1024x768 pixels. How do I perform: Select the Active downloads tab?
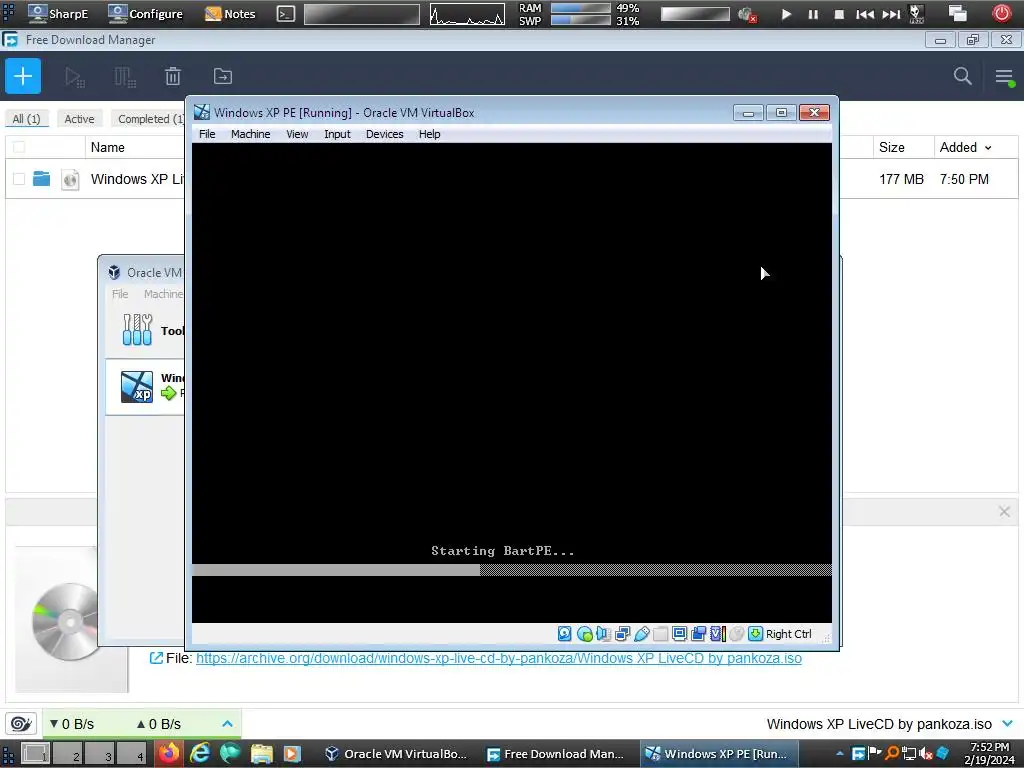click(x=79, y=119)
